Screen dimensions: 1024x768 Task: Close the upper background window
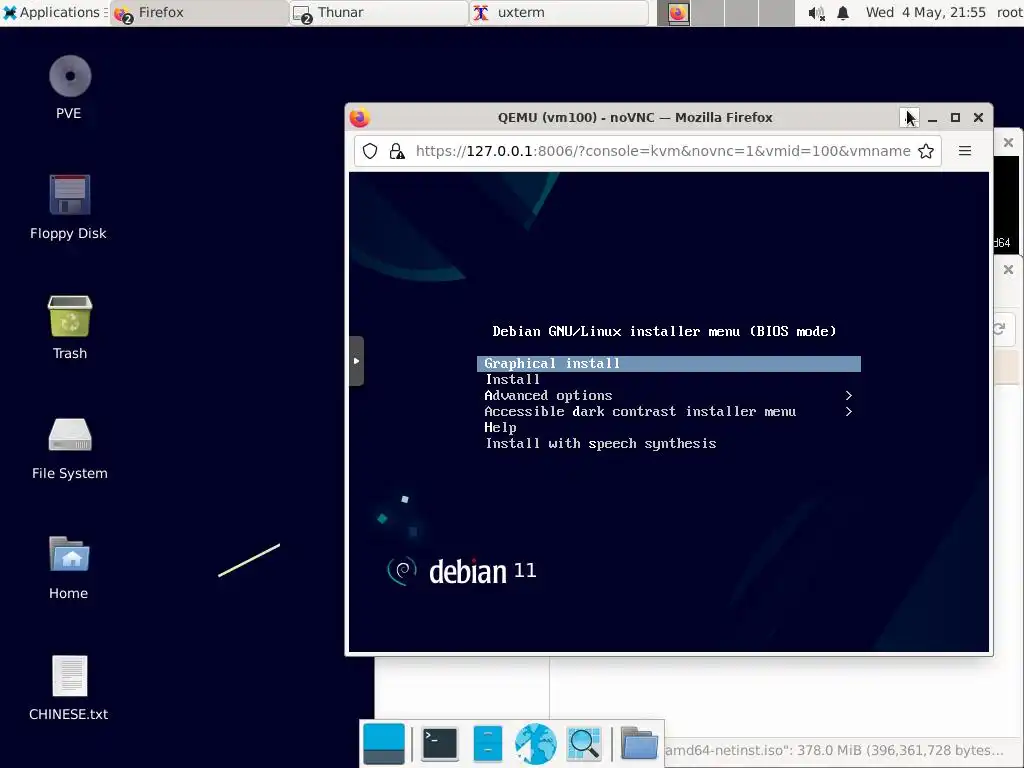pyautogui.click(x=1008, y=142)
